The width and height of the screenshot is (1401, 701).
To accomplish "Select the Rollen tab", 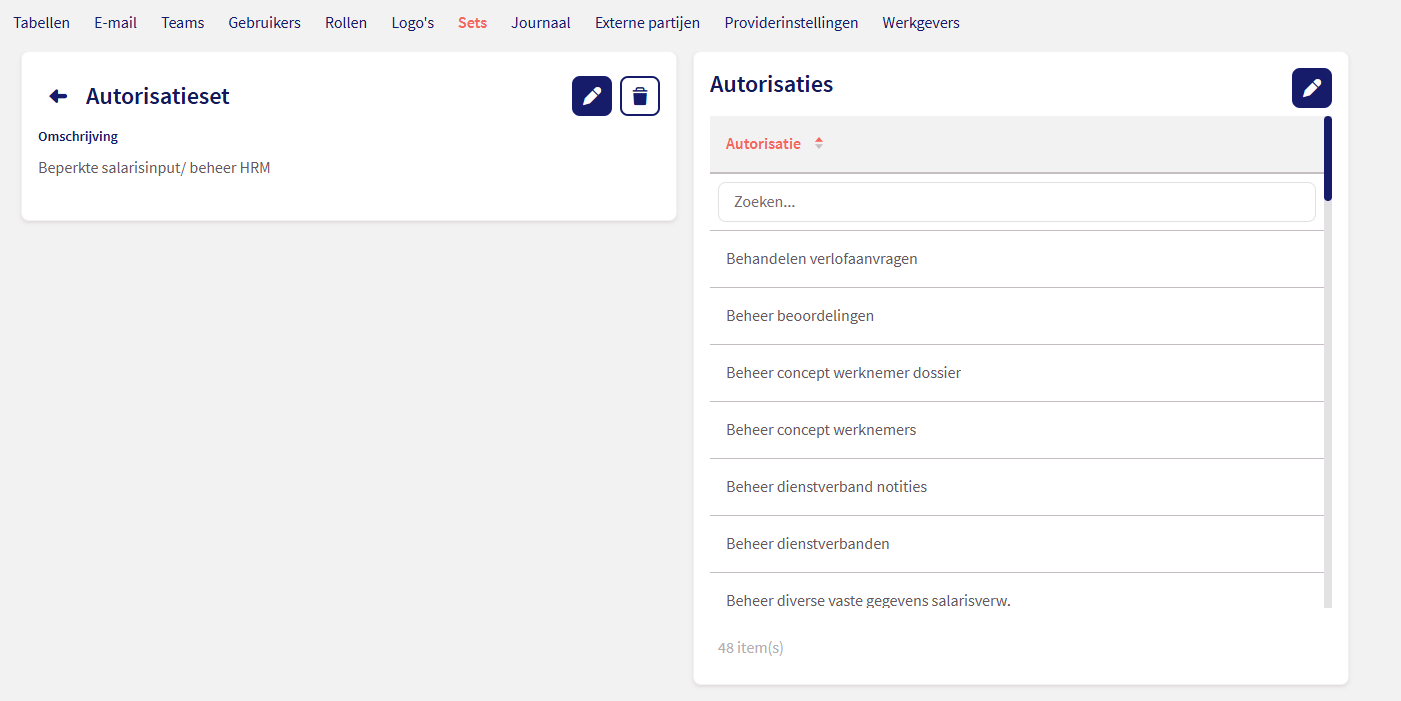I will [346, 22].
